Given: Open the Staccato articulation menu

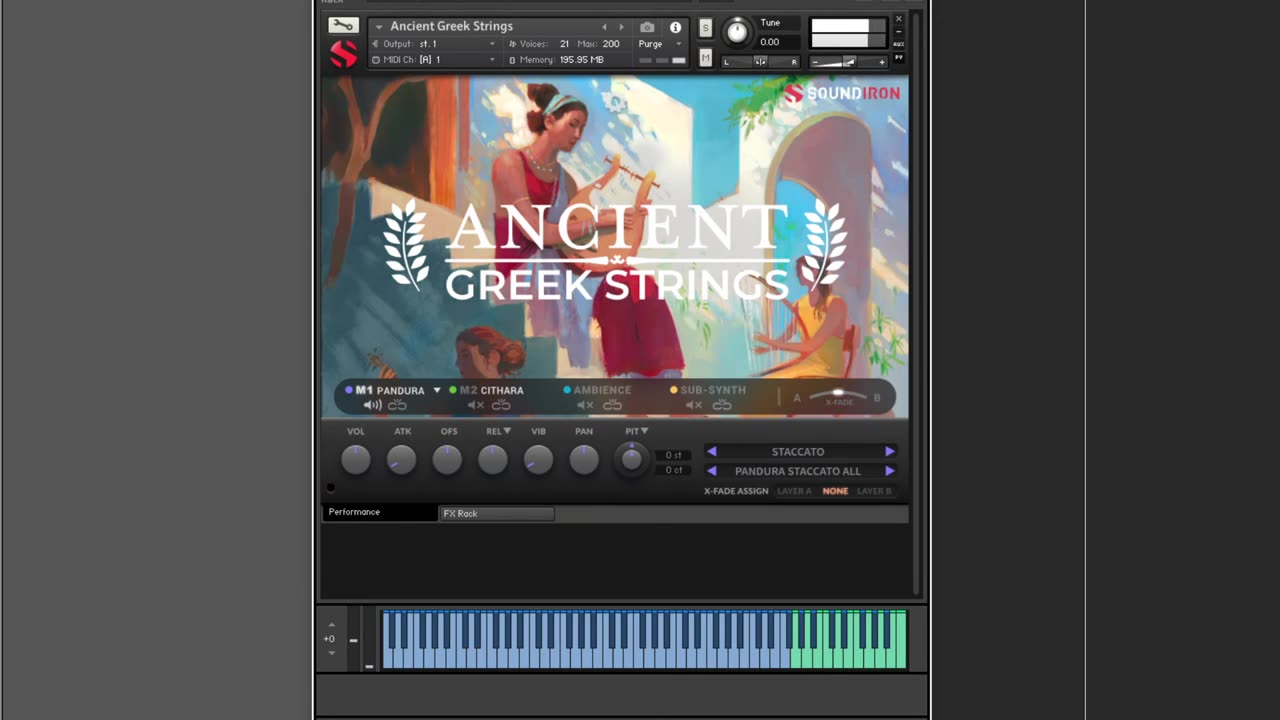Looking at the screenshot, I should pos(798,452).
